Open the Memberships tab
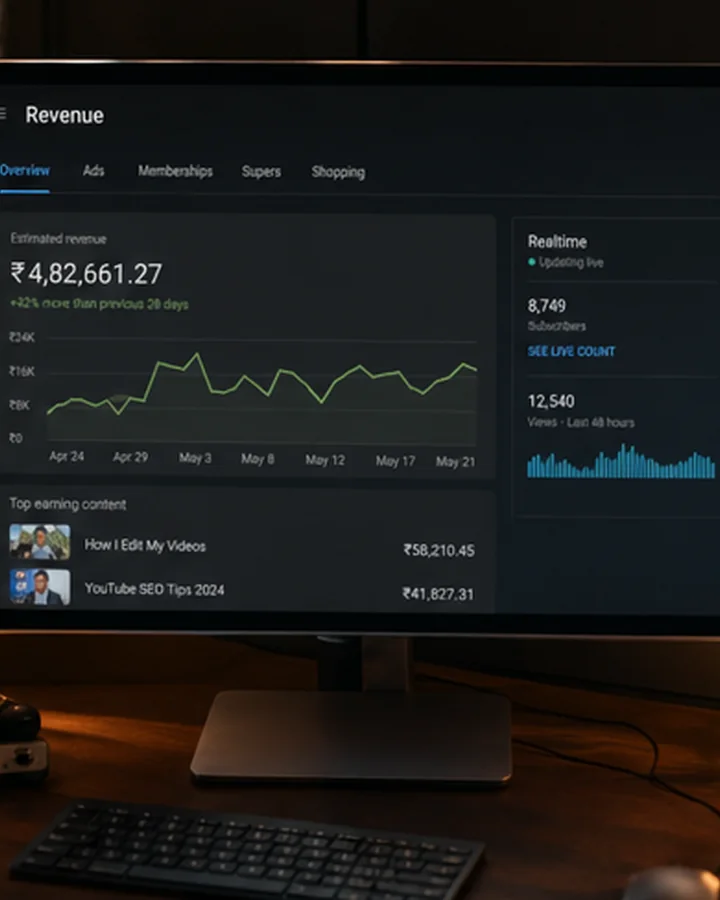The width and height of the screenshot is (720, 900). pyautogui.click(x=175, y=171)
